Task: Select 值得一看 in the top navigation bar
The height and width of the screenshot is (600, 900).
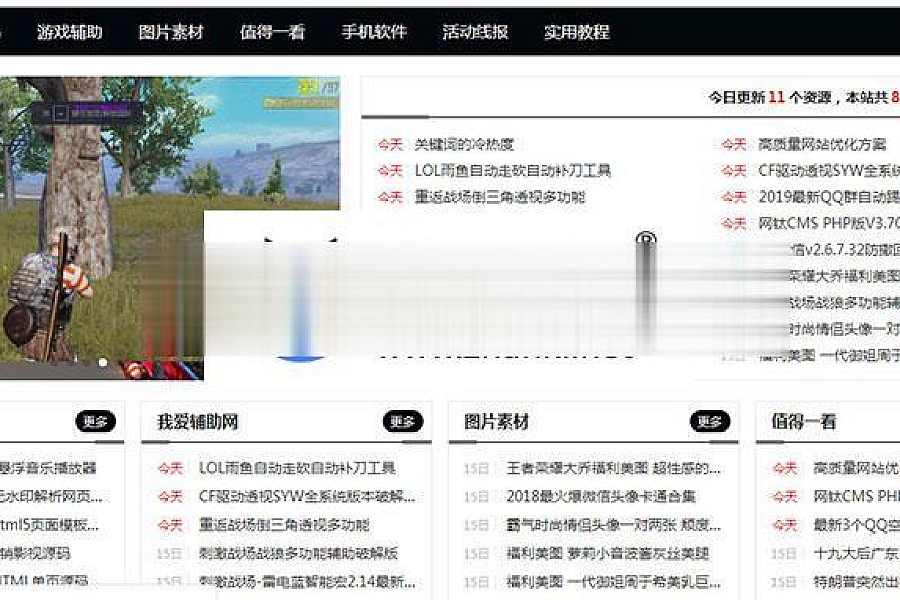Action: [273, 32]
